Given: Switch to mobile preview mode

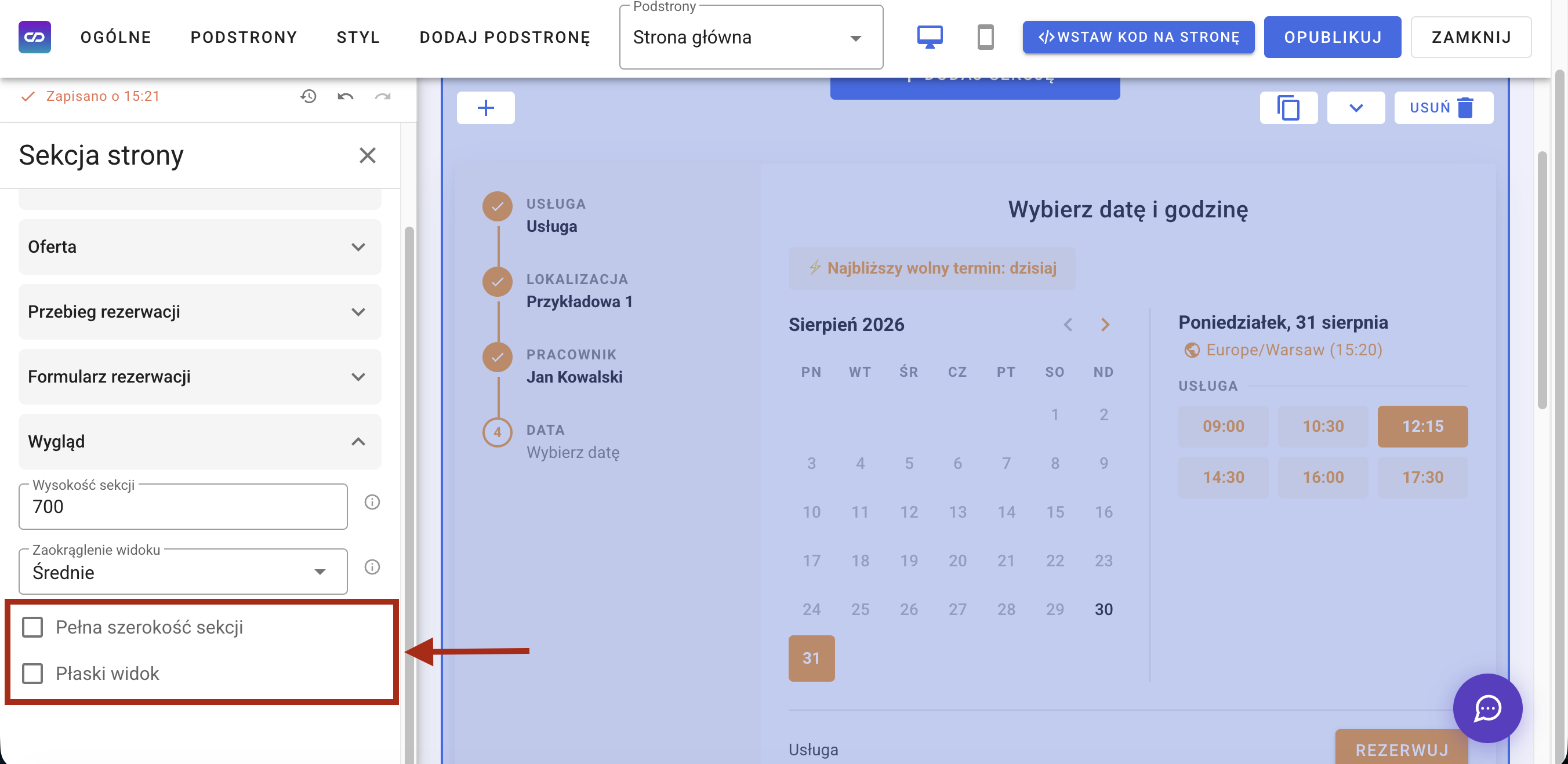Looking at the screenshot, I should pos(985,37).
